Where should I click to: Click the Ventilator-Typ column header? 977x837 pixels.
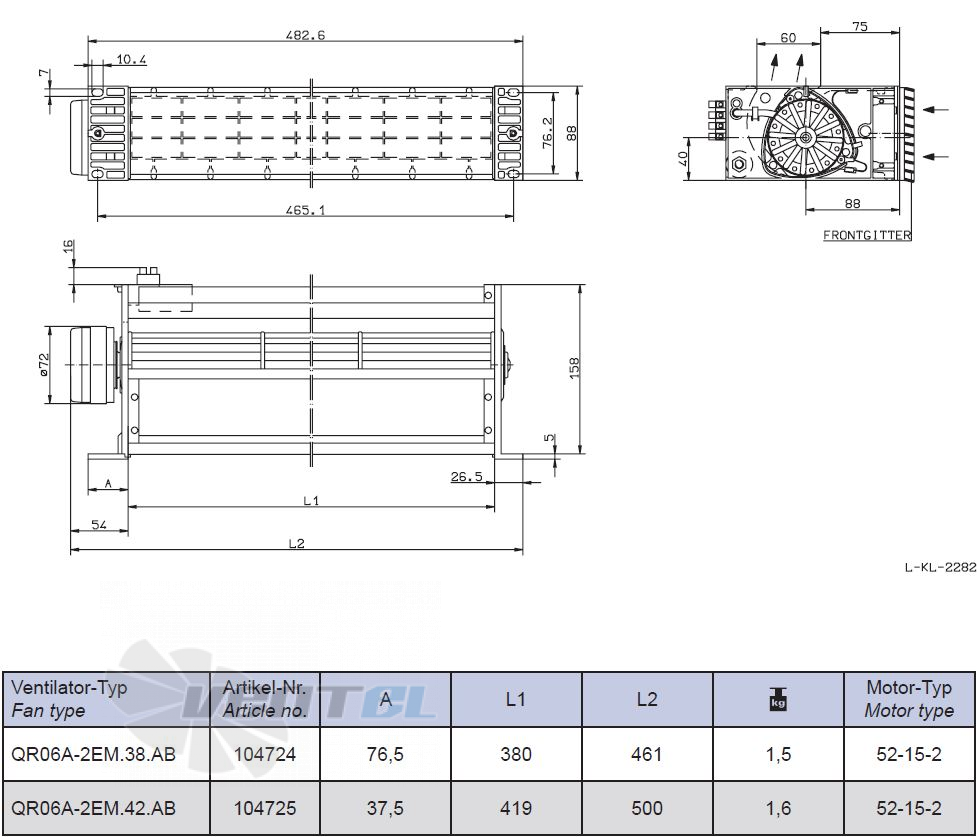tap(107, 699)
